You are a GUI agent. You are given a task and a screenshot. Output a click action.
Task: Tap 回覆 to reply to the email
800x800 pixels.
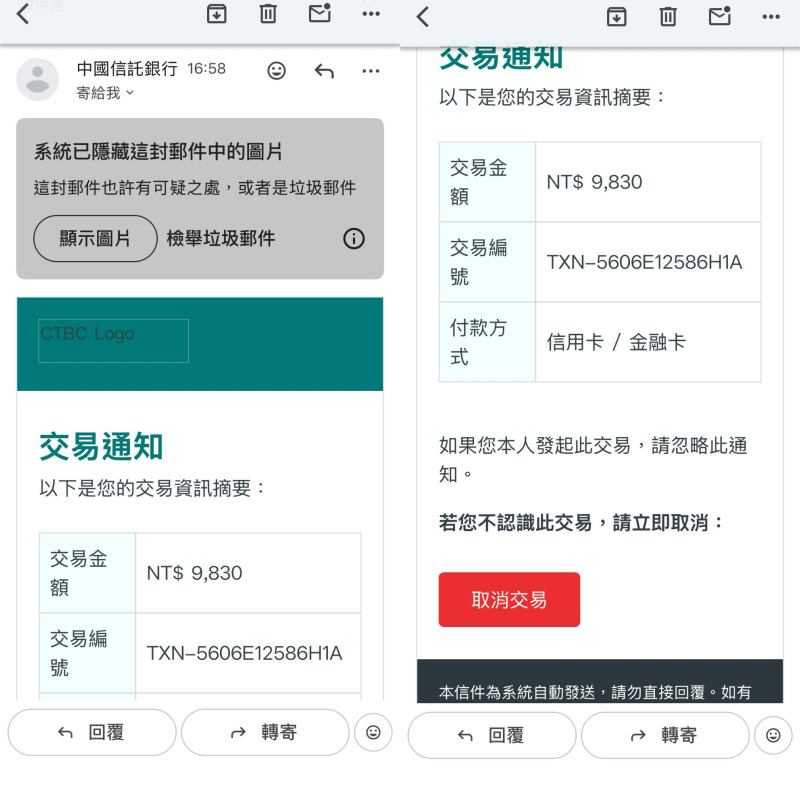(x=91, y=733)
